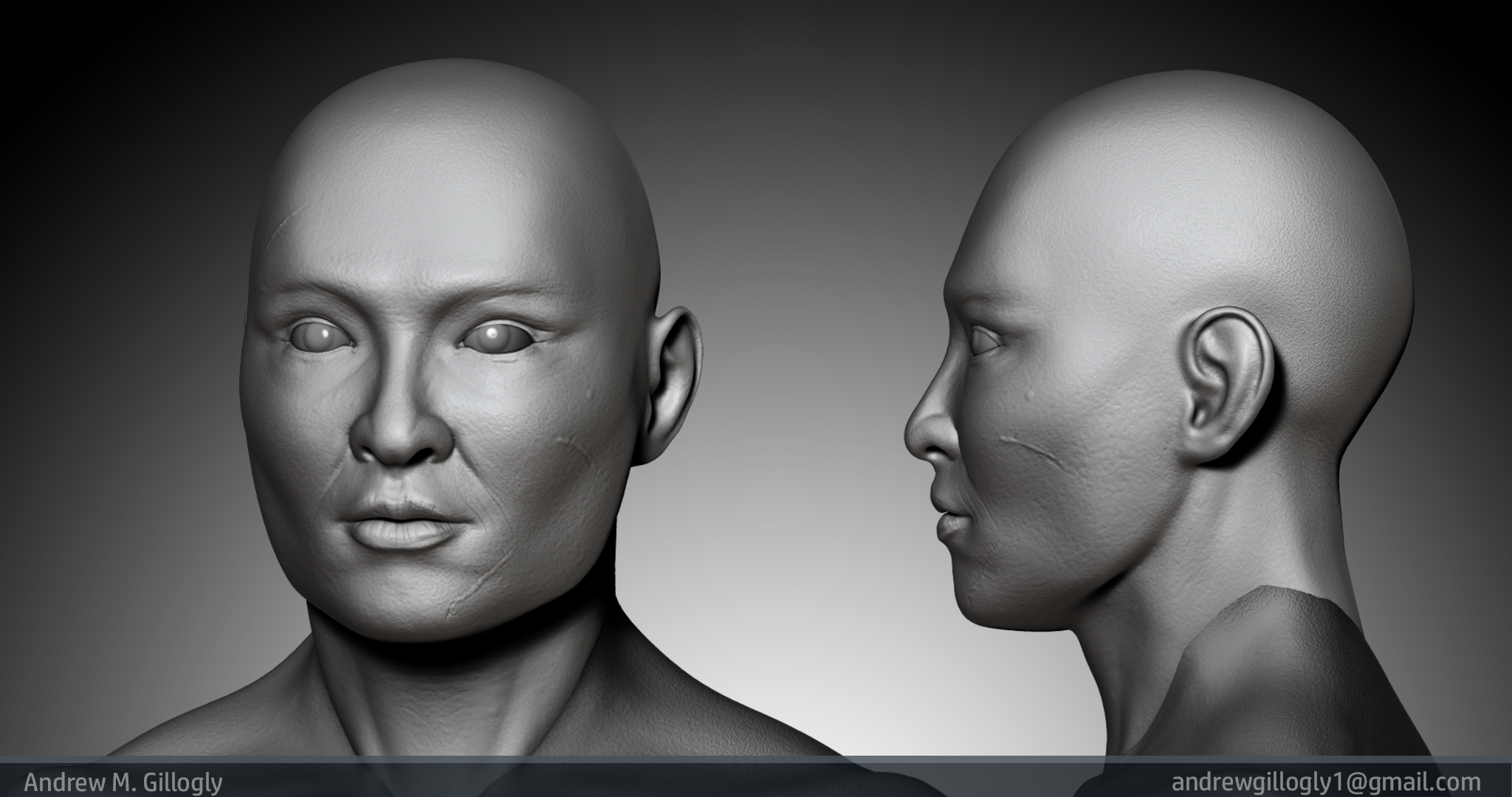Click the front-view head's left-side eyeball
The width and height of the screenshot is (1512, 797).
tap(318, 339)
